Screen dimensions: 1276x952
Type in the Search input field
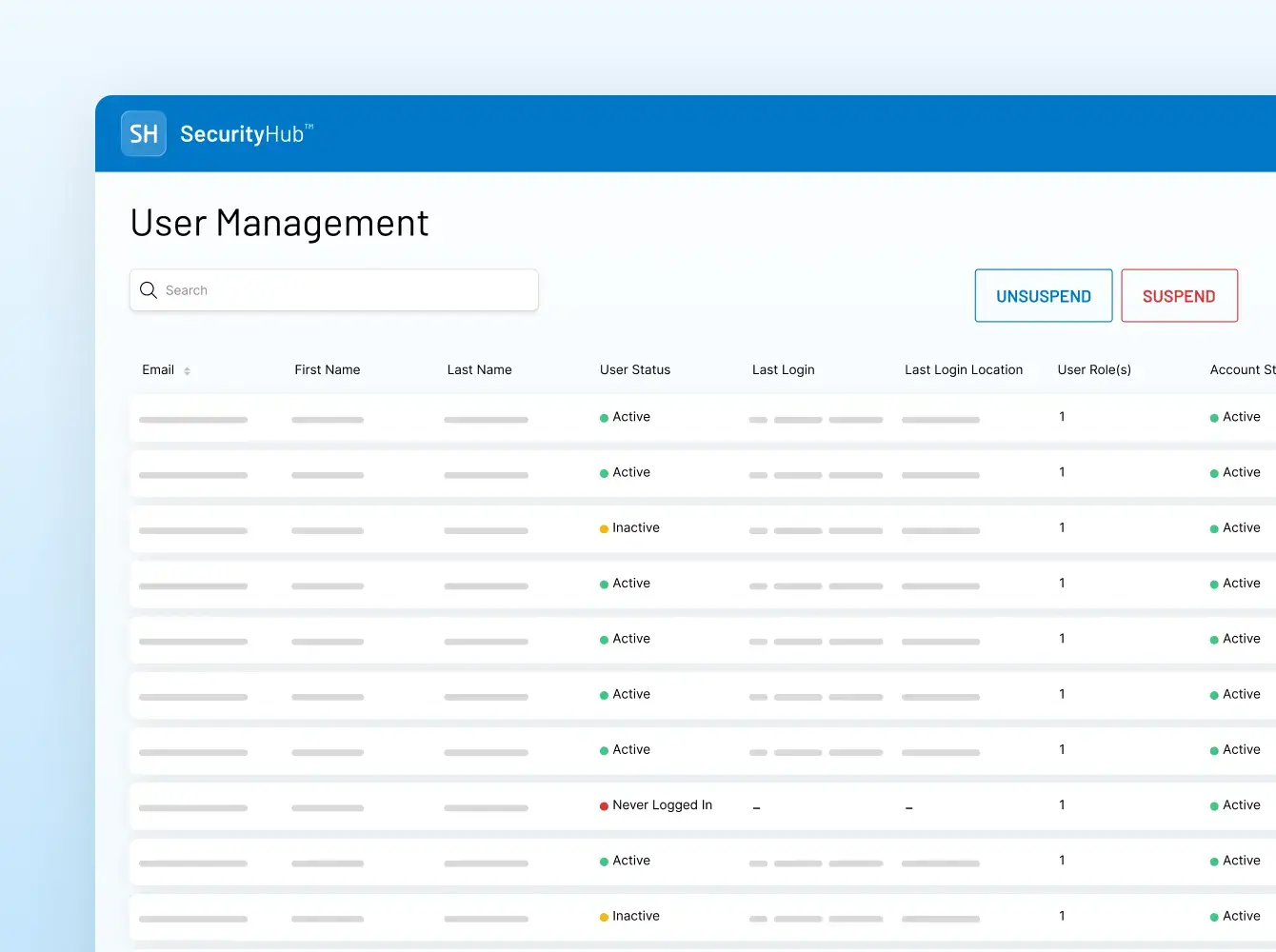[348, 290]
